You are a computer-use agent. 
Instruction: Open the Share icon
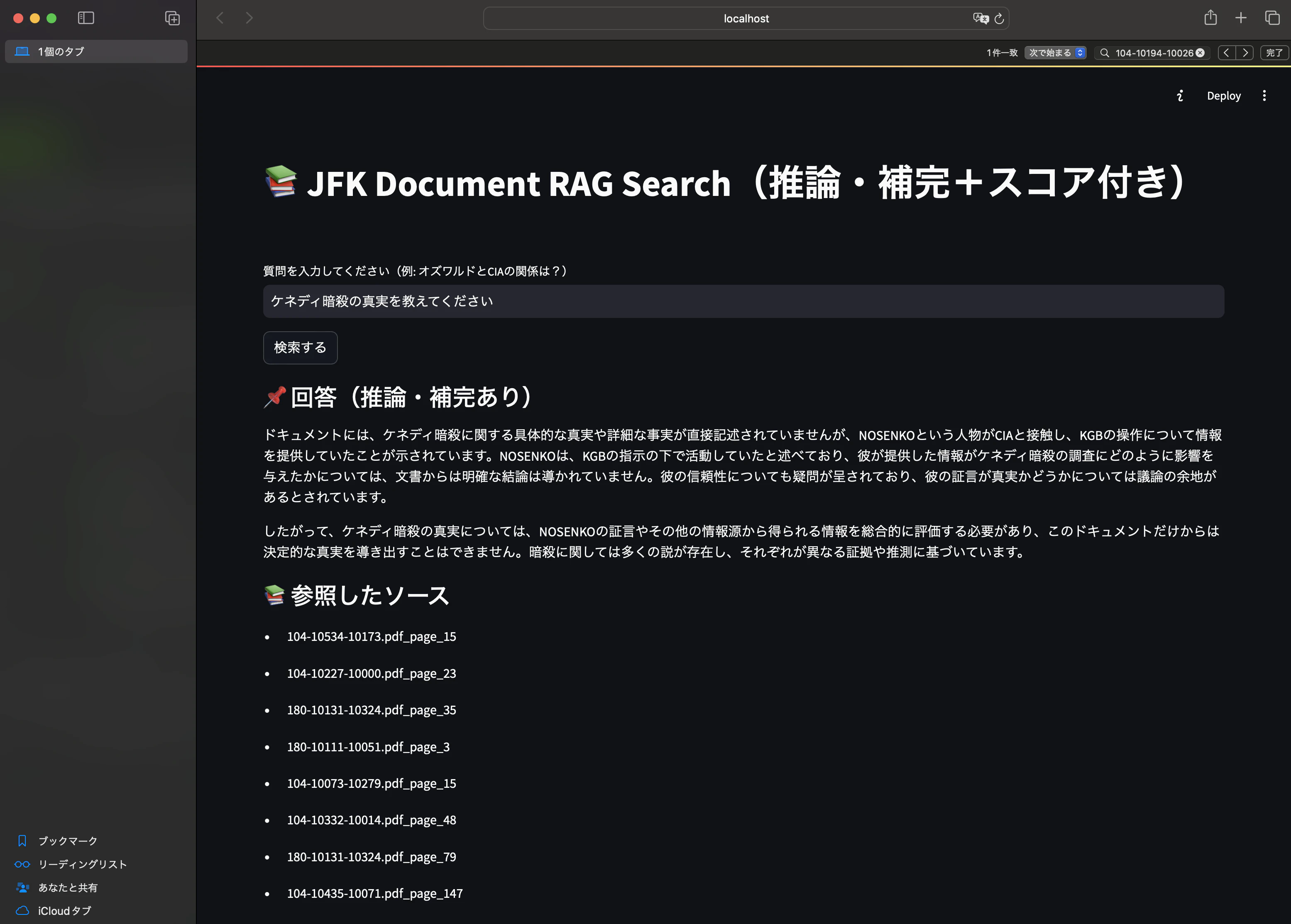click(x=1211, y=17)
